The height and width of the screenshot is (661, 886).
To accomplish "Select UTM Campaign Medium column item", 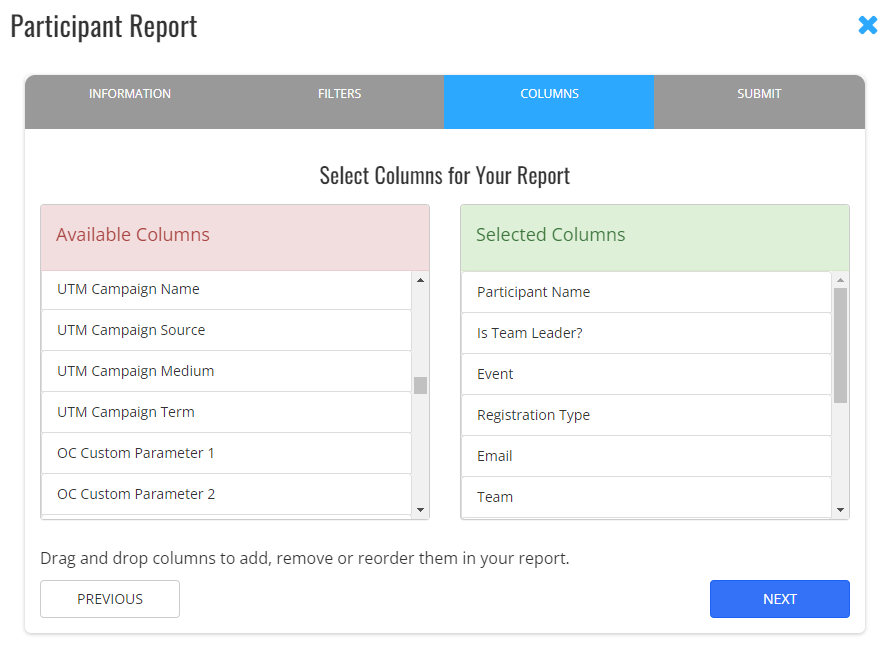I will coord(226,371).
